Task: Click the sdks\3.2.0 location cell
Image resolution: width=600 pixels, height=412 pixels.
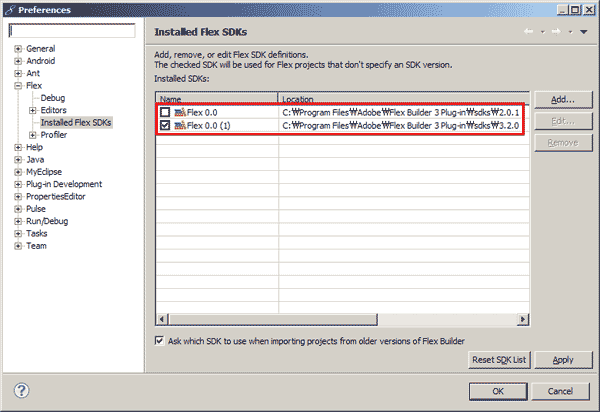Action: tap(401, 125)
